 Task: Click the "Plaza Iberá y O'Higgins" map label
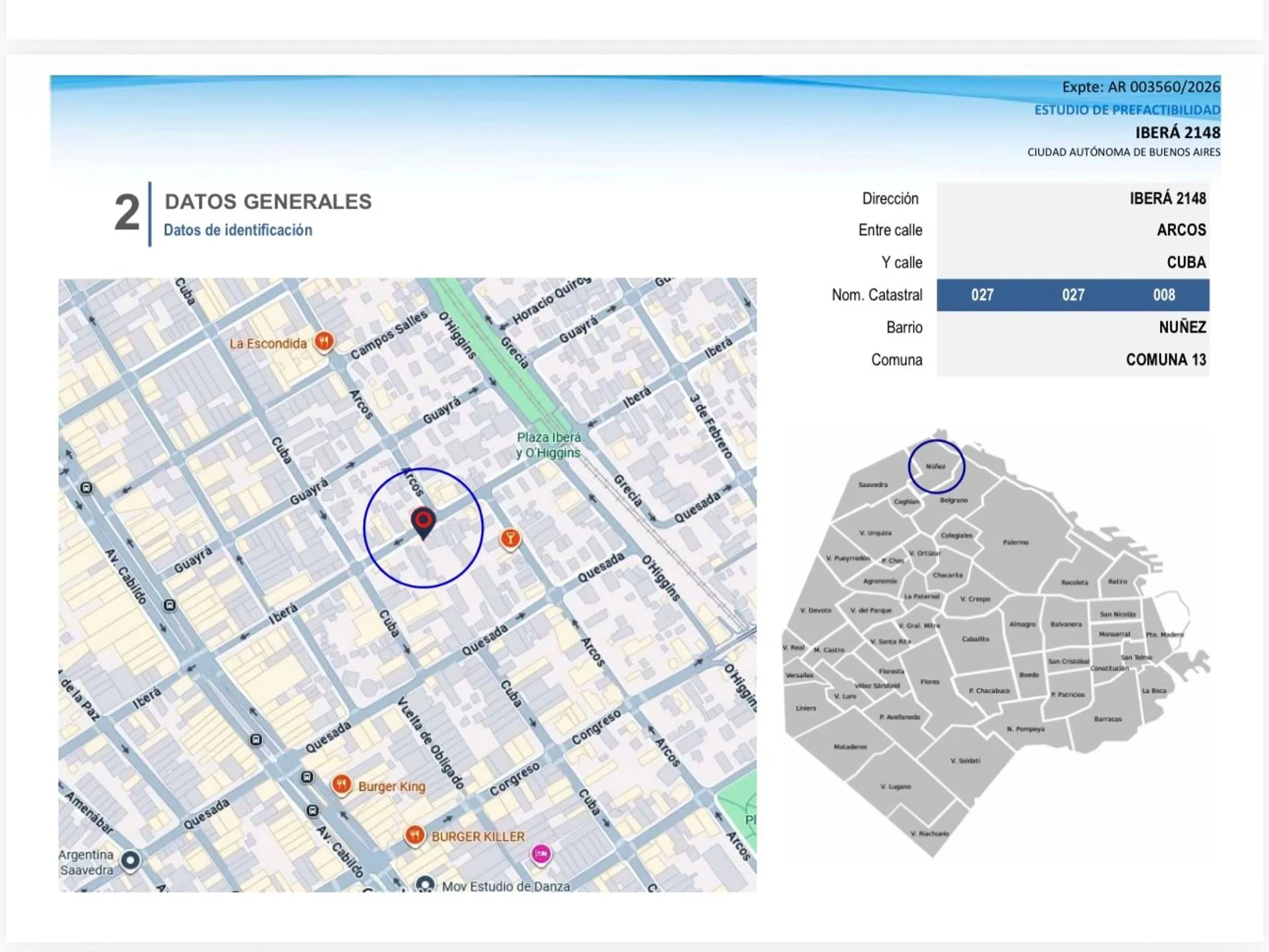pos(549,445)
